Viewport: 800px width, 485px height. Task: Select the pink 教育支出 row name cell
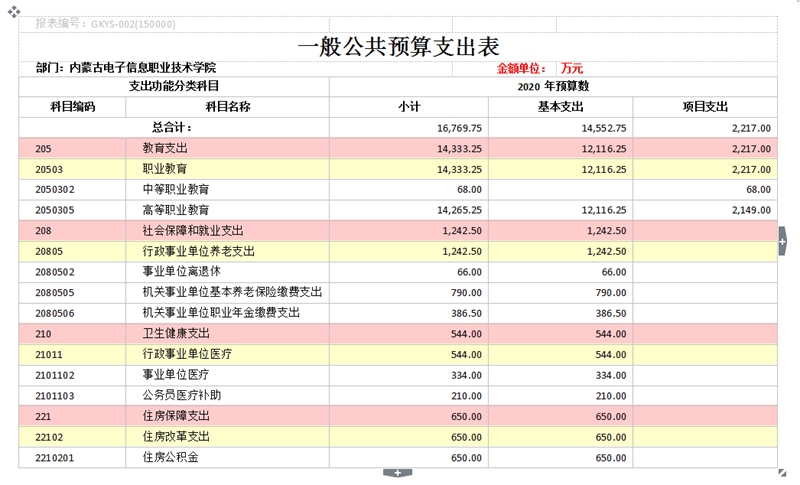point(227,148)
